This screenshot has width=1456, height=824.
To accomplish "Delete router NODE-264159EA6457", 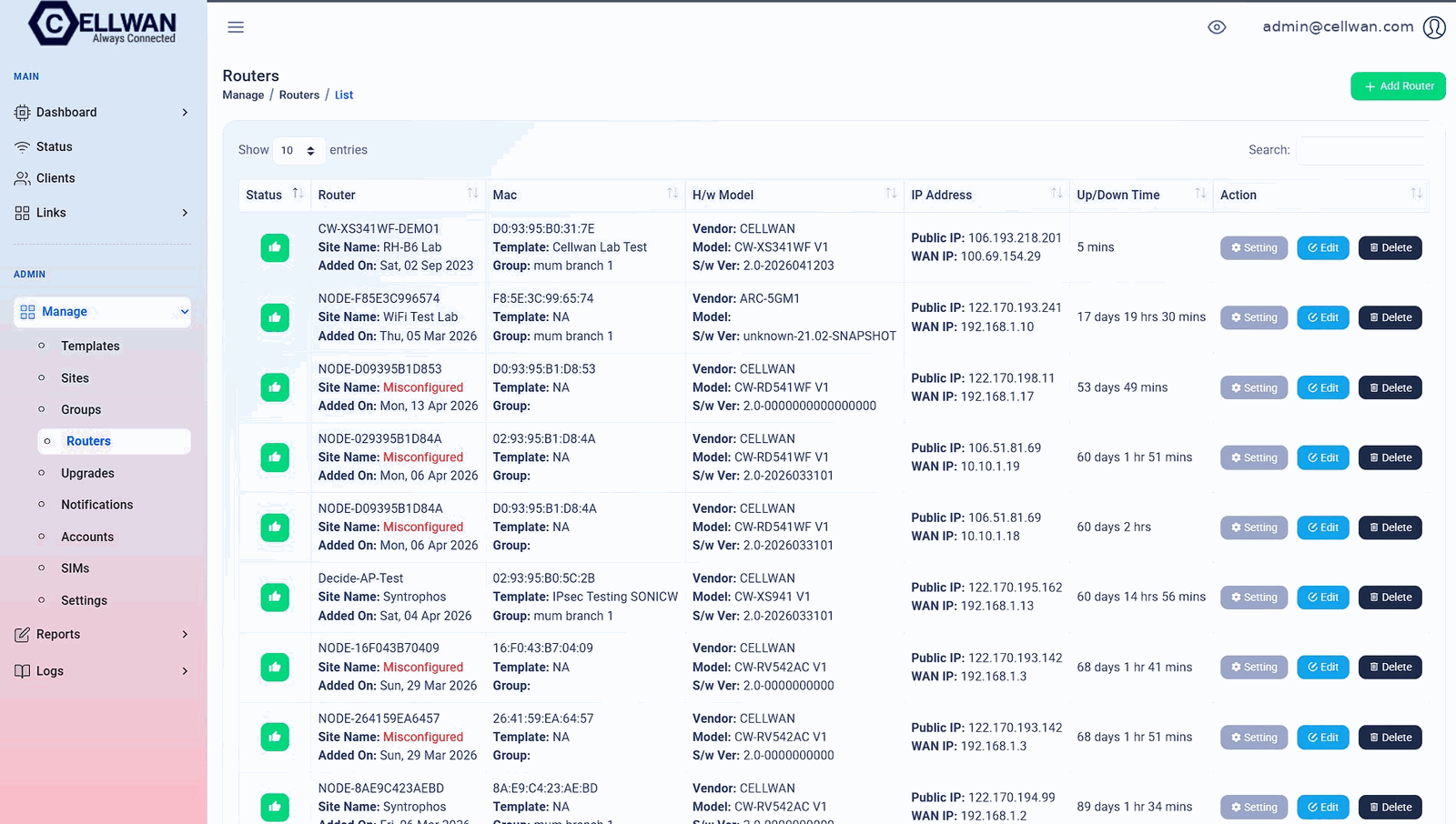I will click(x=1390, y=738).
